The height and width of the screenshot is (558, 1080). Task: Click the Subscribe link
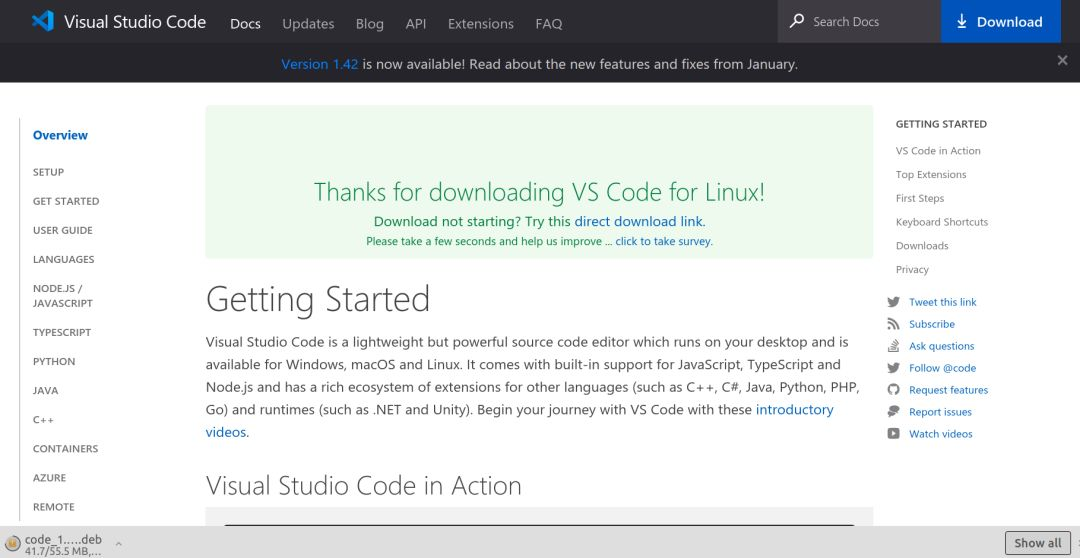(x=932, y=324)
